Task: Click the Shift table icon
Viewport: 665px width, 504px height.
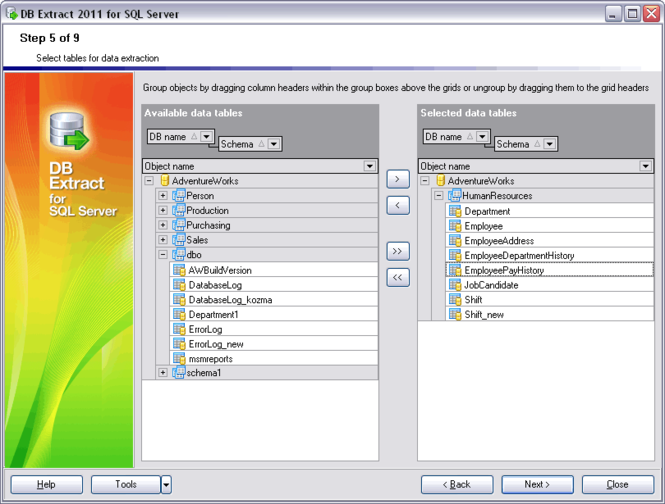Action: [455, 300]
